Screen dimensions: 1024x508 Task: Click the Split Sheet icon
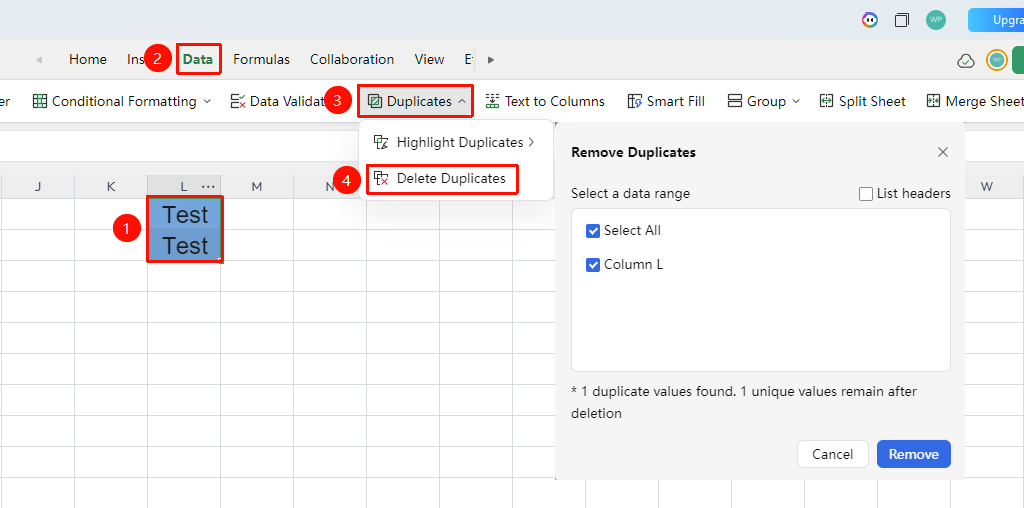(827, 101)
